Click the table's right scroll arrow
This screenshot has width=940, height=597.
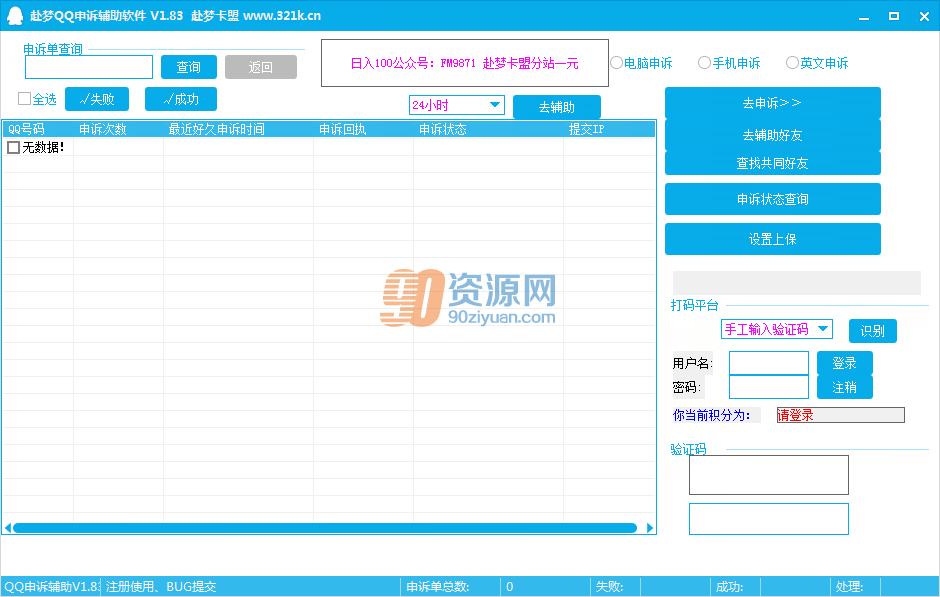coord(650,527)
